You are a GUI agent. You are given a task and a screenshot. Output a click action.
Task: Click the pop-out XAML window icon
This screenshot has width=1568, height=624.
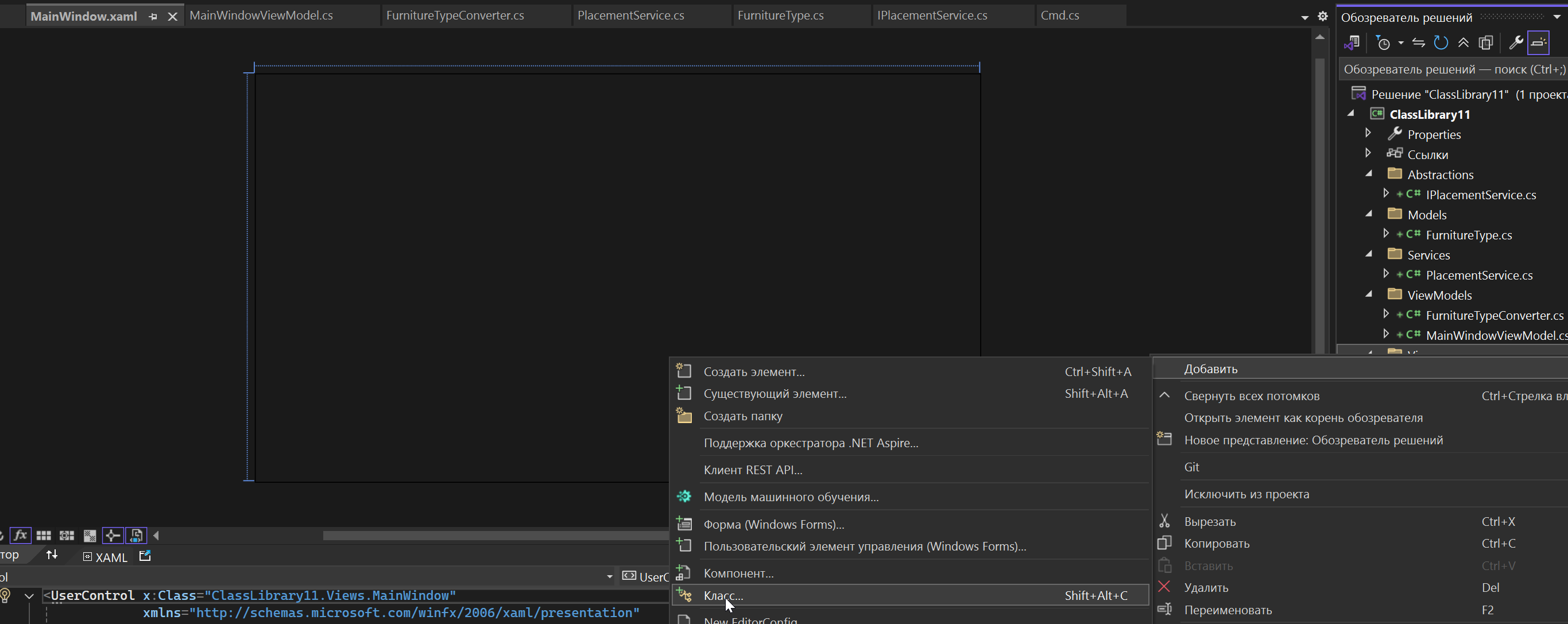(x=145, y=556)
